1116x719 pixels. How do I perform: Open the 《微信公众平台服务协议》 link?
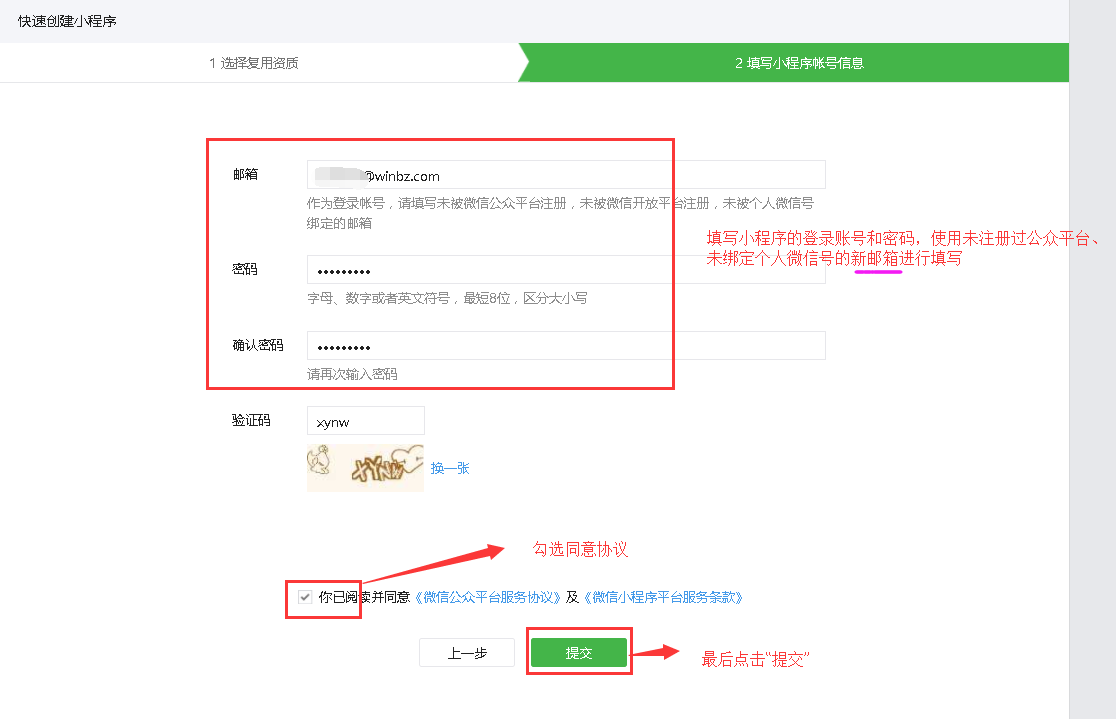click(487, 597)
